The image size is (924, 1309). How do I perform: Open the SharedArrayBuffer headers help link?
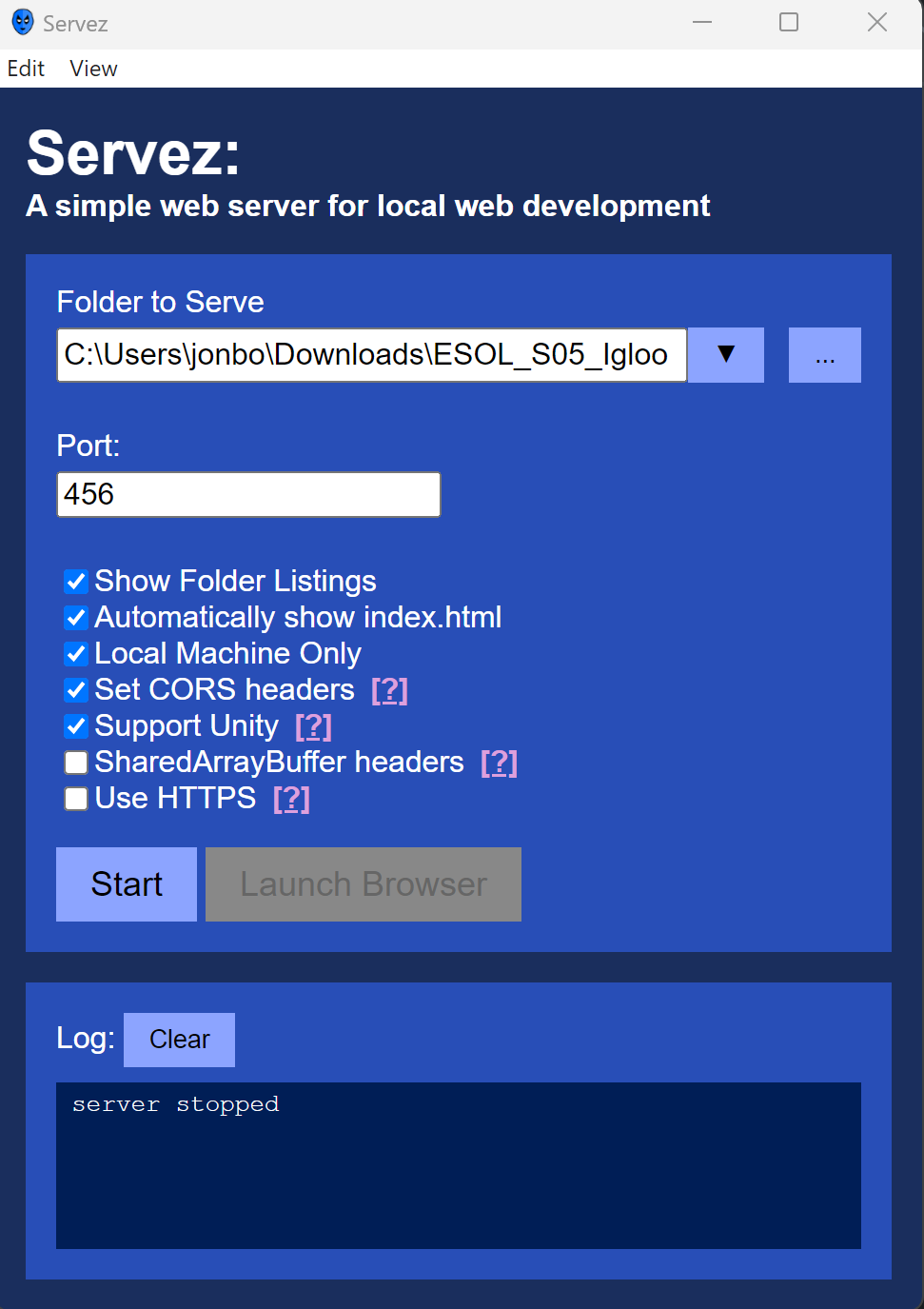(499, 763)
